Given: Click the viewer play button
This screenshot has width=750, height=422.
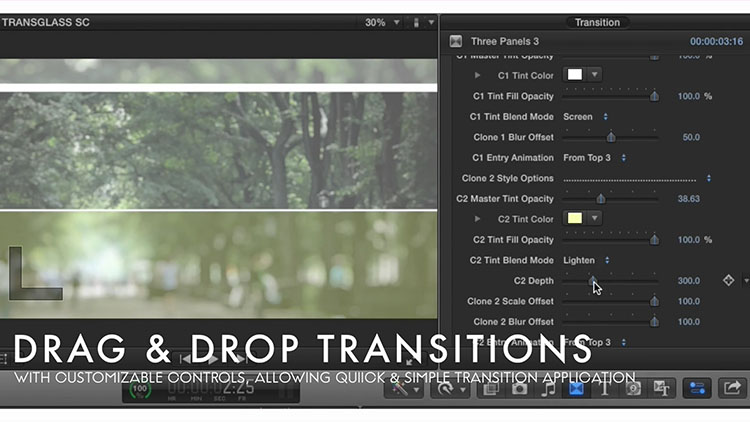Looking at the screenshot, I should tap(214, 358).
